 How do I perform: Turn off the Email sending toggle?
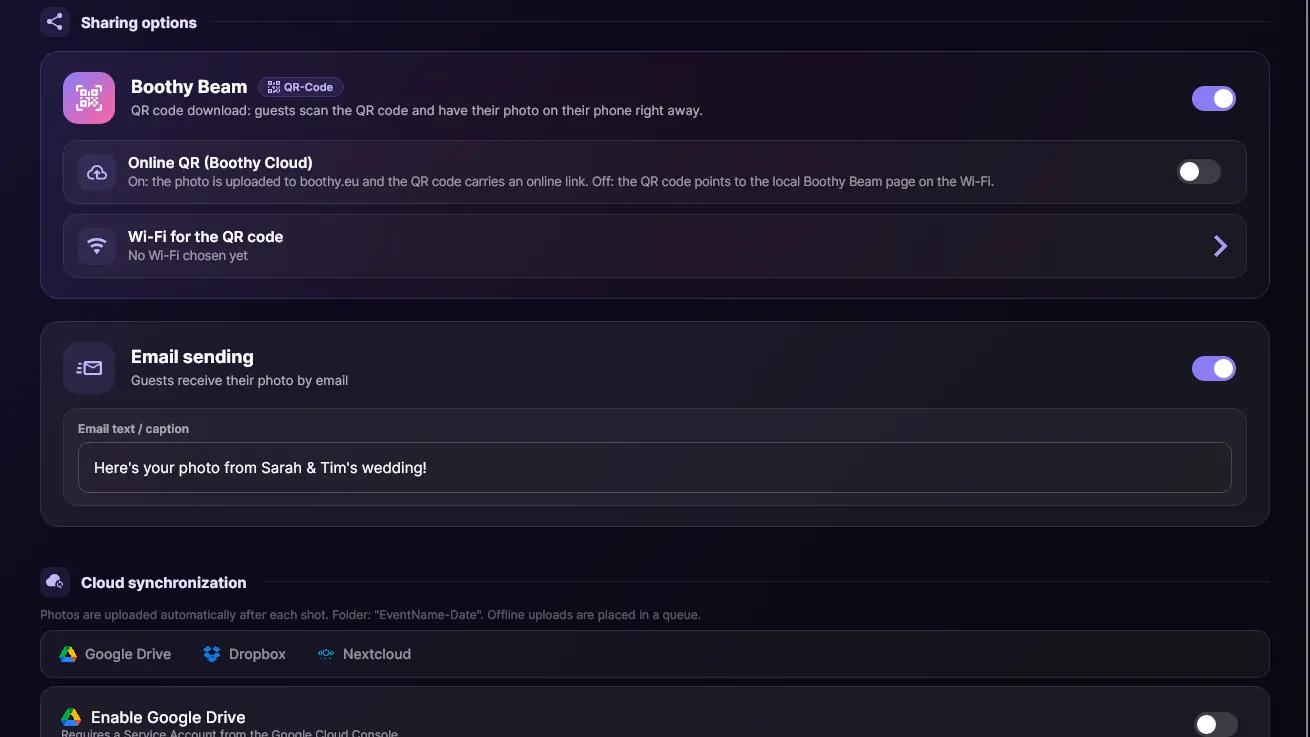[x=1214, y=368]
